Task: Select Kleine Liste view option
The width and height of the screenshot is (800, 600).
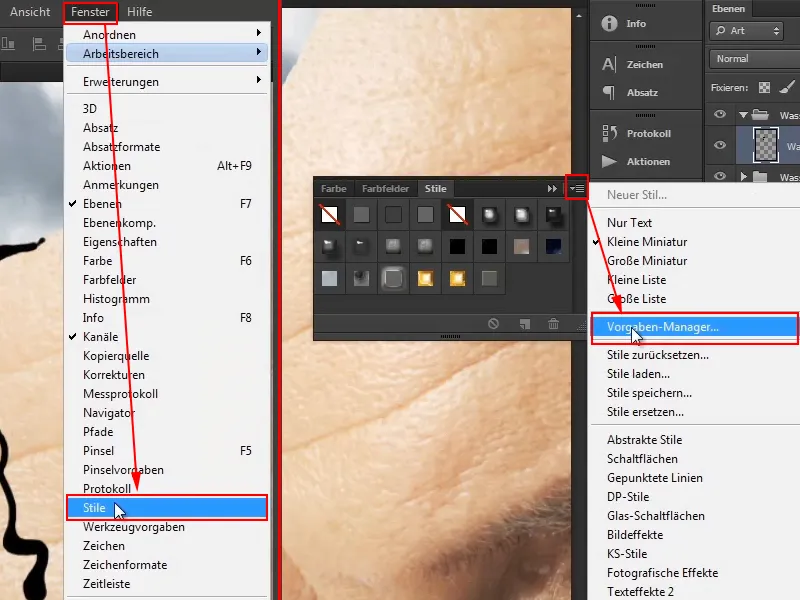Action: click(636, 280)
